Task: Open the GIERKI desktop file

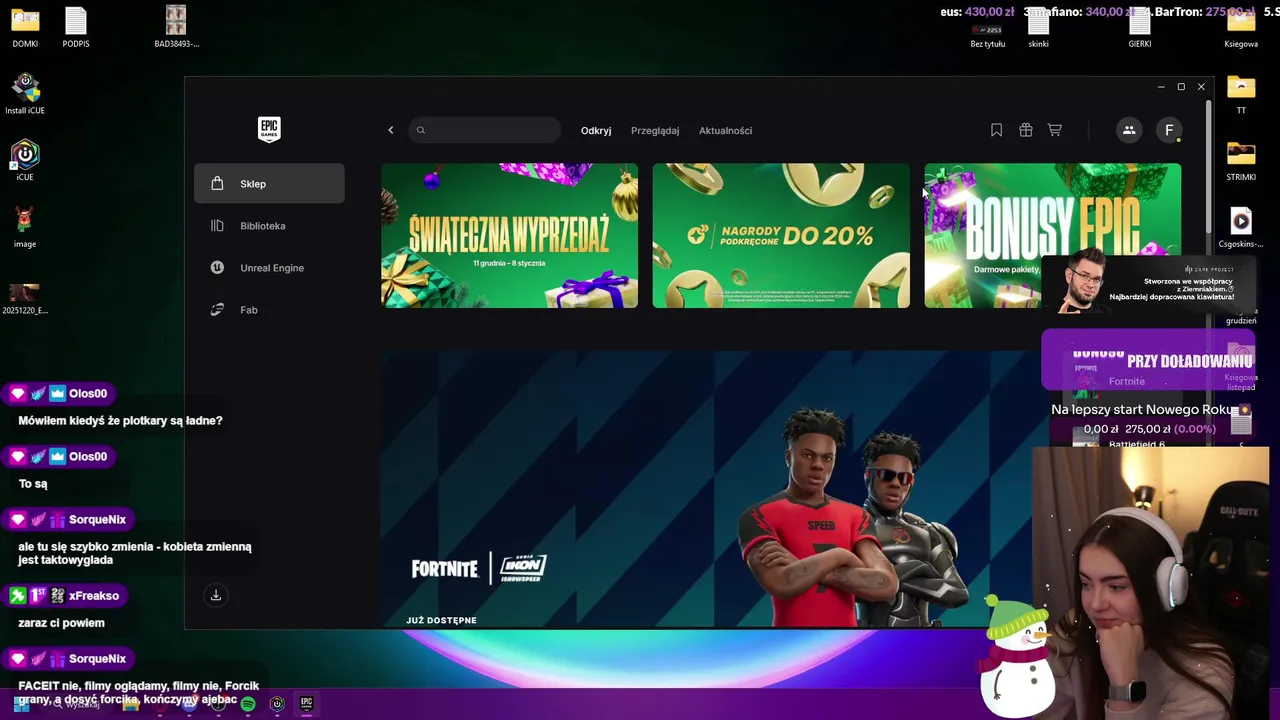Action: click(x=1140, y=30)
